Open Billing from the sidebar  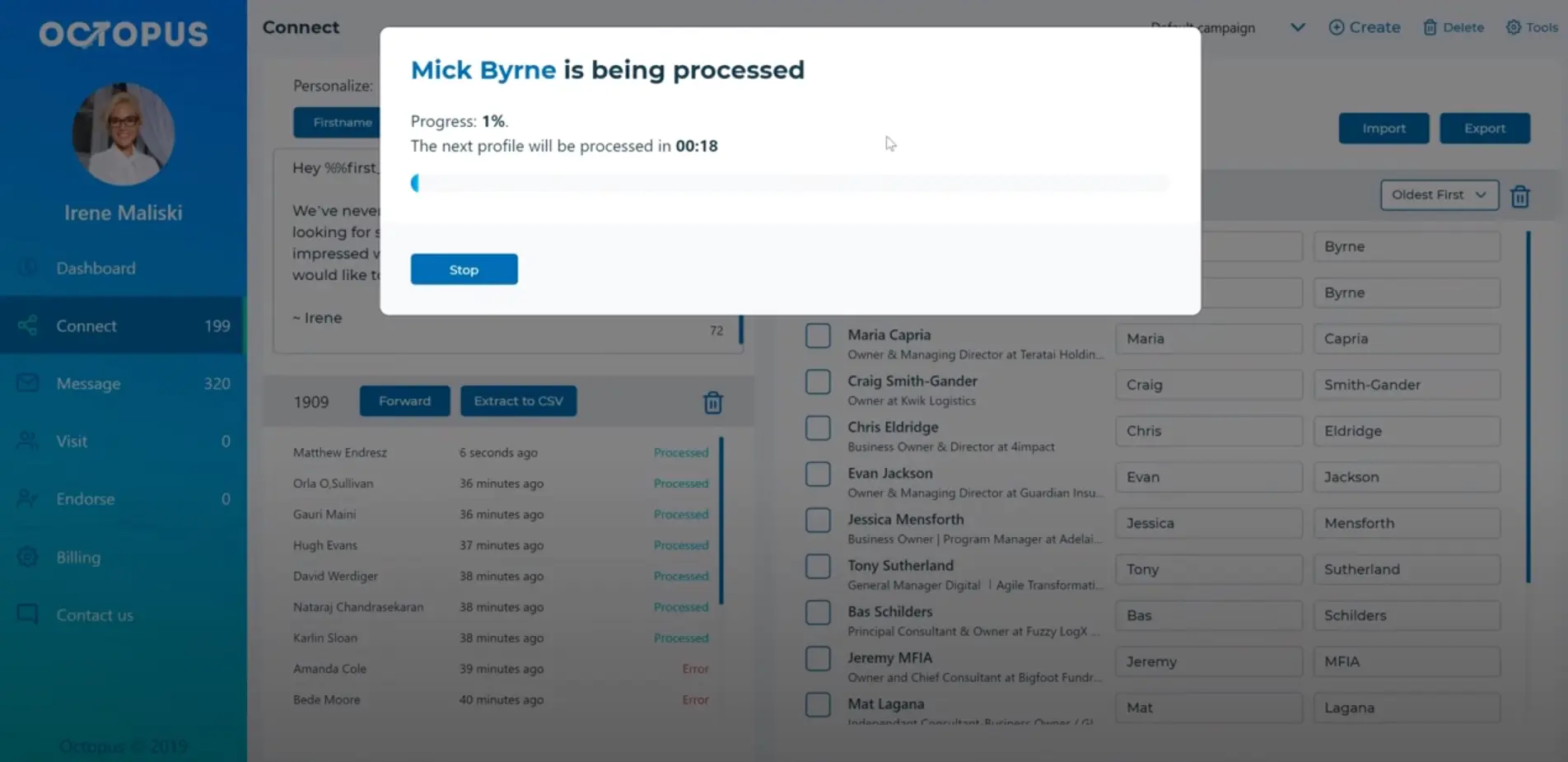(x=78, y=557)
